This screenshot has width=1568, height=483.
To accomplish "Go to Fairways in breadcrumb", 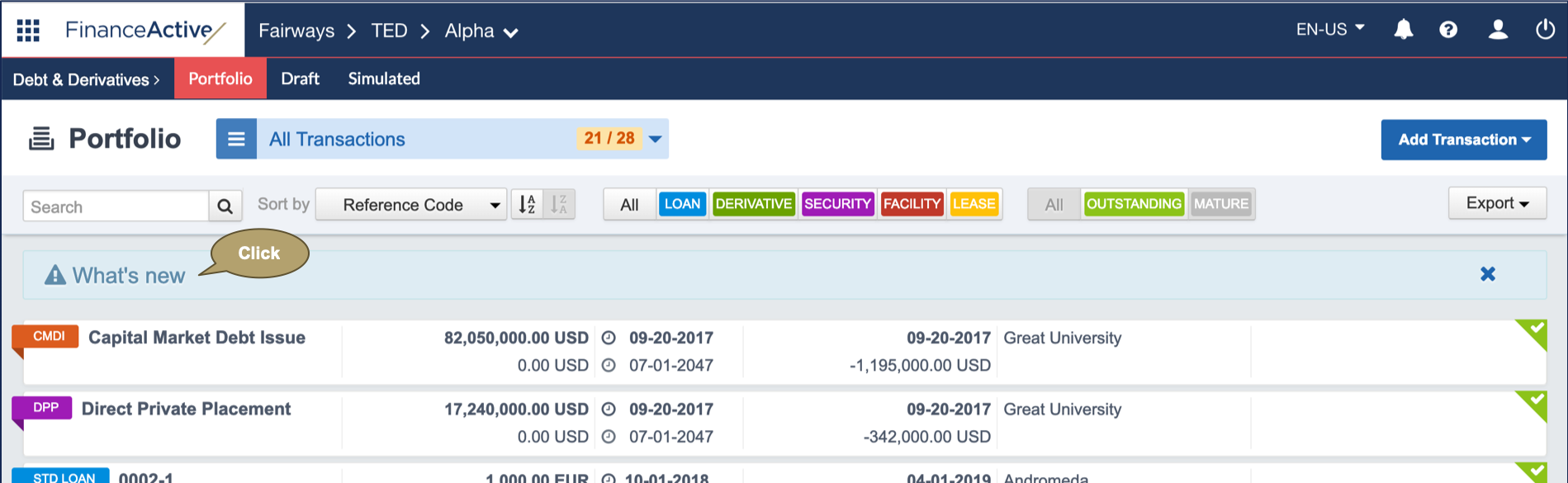I will (296, 31).
